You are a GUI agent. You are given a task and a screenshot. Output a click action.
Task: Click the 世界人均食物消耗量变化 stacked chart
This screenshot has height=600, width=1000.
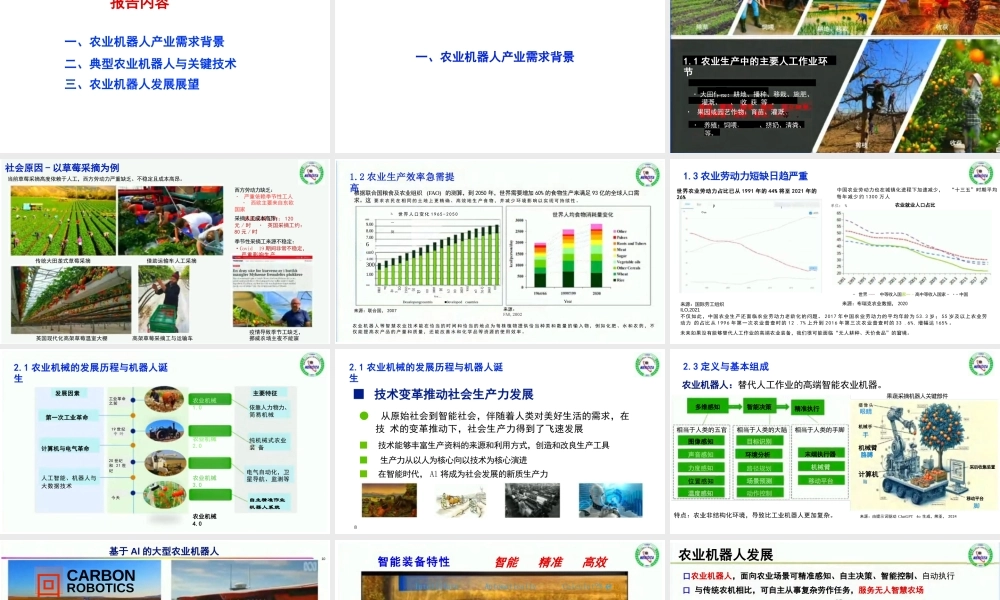pos(578,257)
